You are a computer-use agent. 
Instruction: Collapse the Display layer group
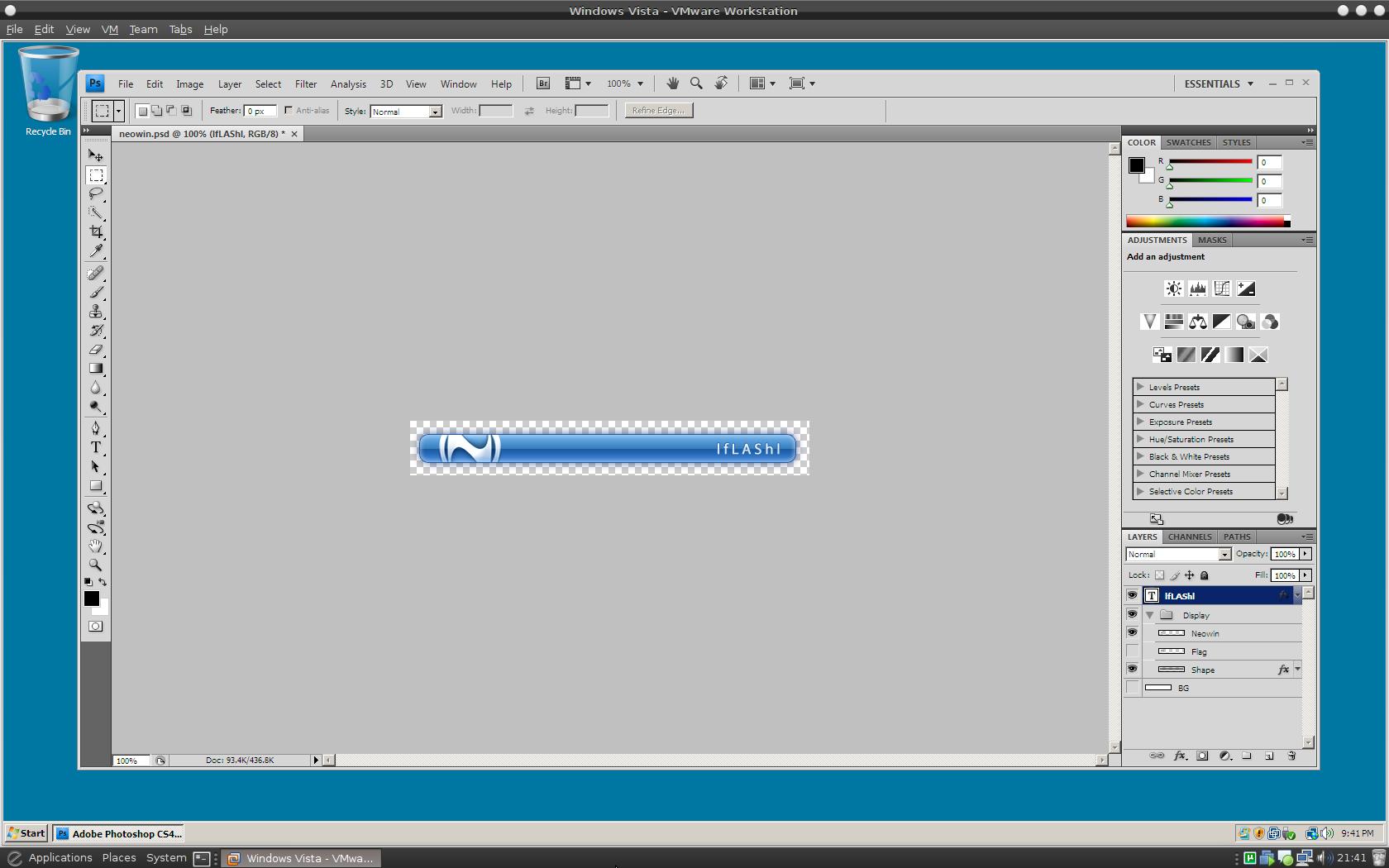pos(1149,615)
